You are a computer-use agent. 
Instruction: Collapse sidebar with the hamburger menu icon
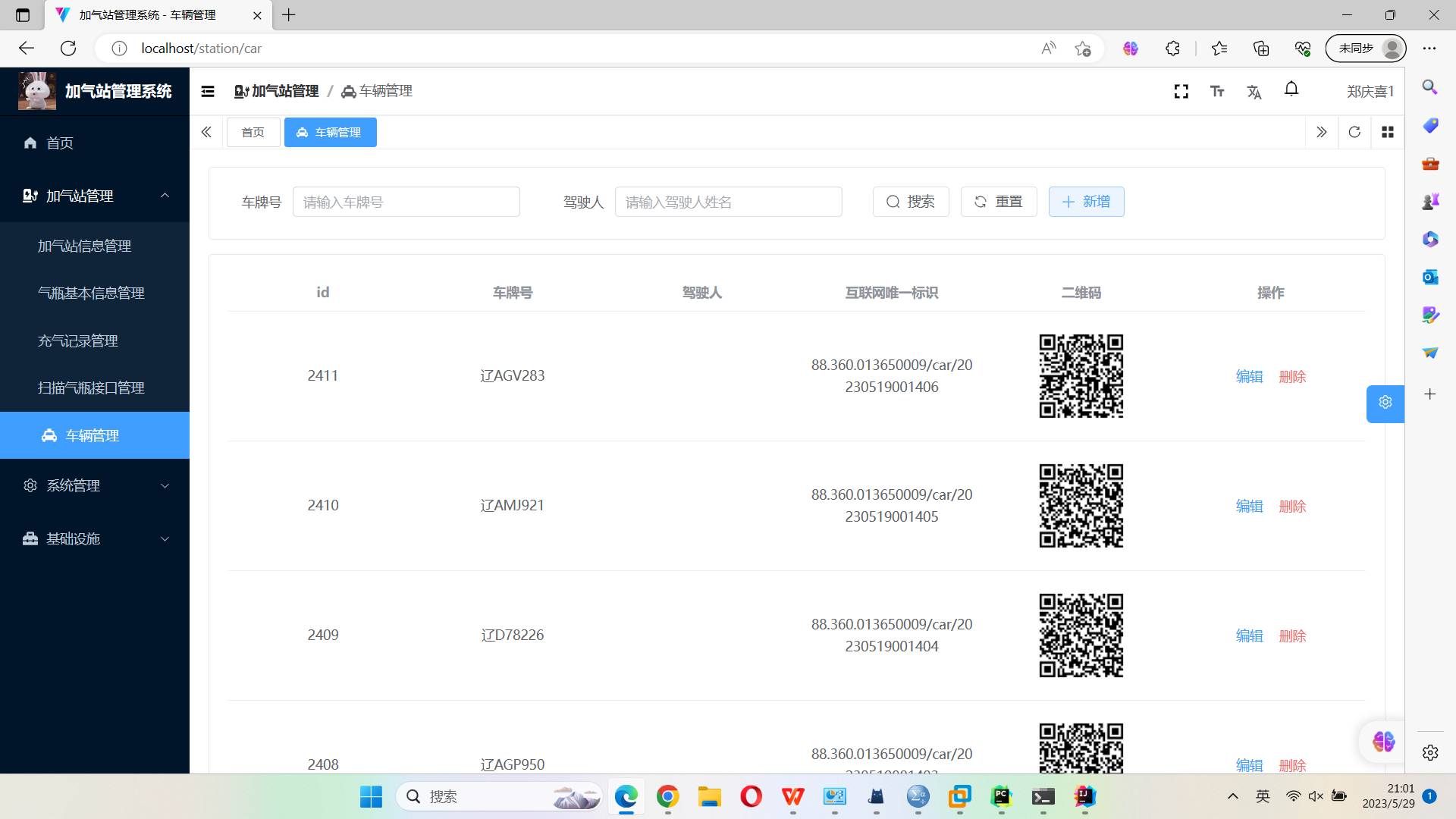tap(208, 92)
